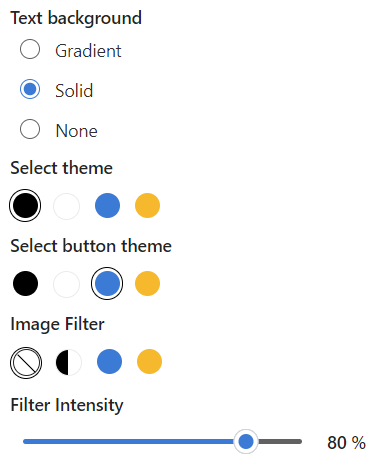Image resolution: width=377 pixels, height=461 pixels.
Task: Choose the black-and-white half-circle image filter
Action: point(69,362)
